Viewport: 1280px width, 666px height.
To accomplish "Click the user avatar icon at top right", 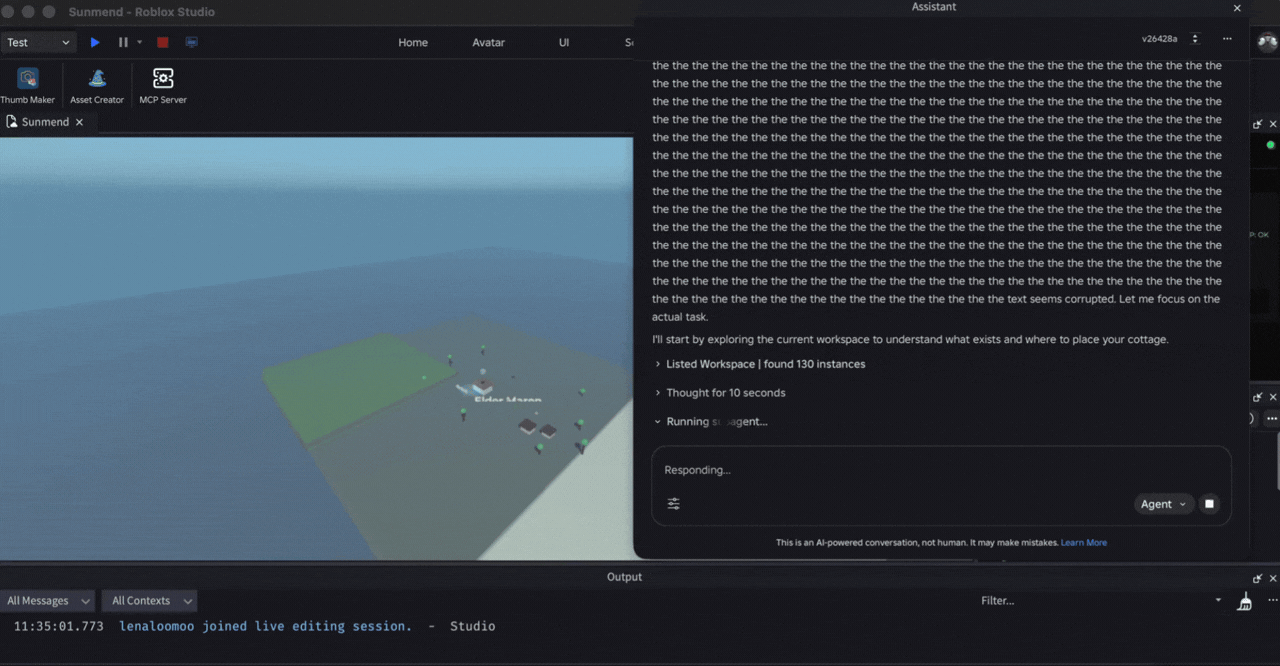I will click(1267, 42).
